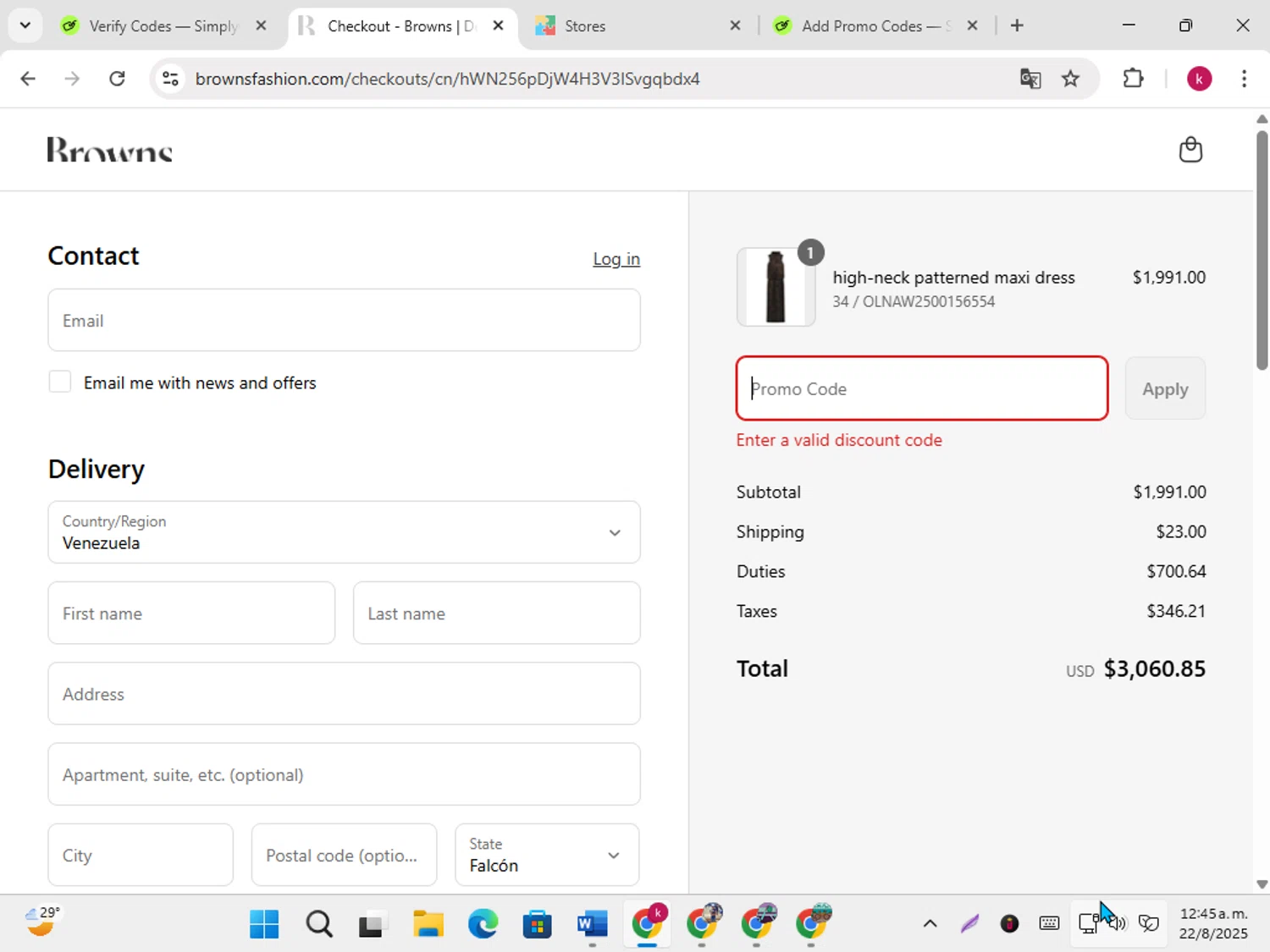Screen dimensions: 1270x952
Task: Select the 'Enter a valid discount code' message
Action: (x=839, y=440)
